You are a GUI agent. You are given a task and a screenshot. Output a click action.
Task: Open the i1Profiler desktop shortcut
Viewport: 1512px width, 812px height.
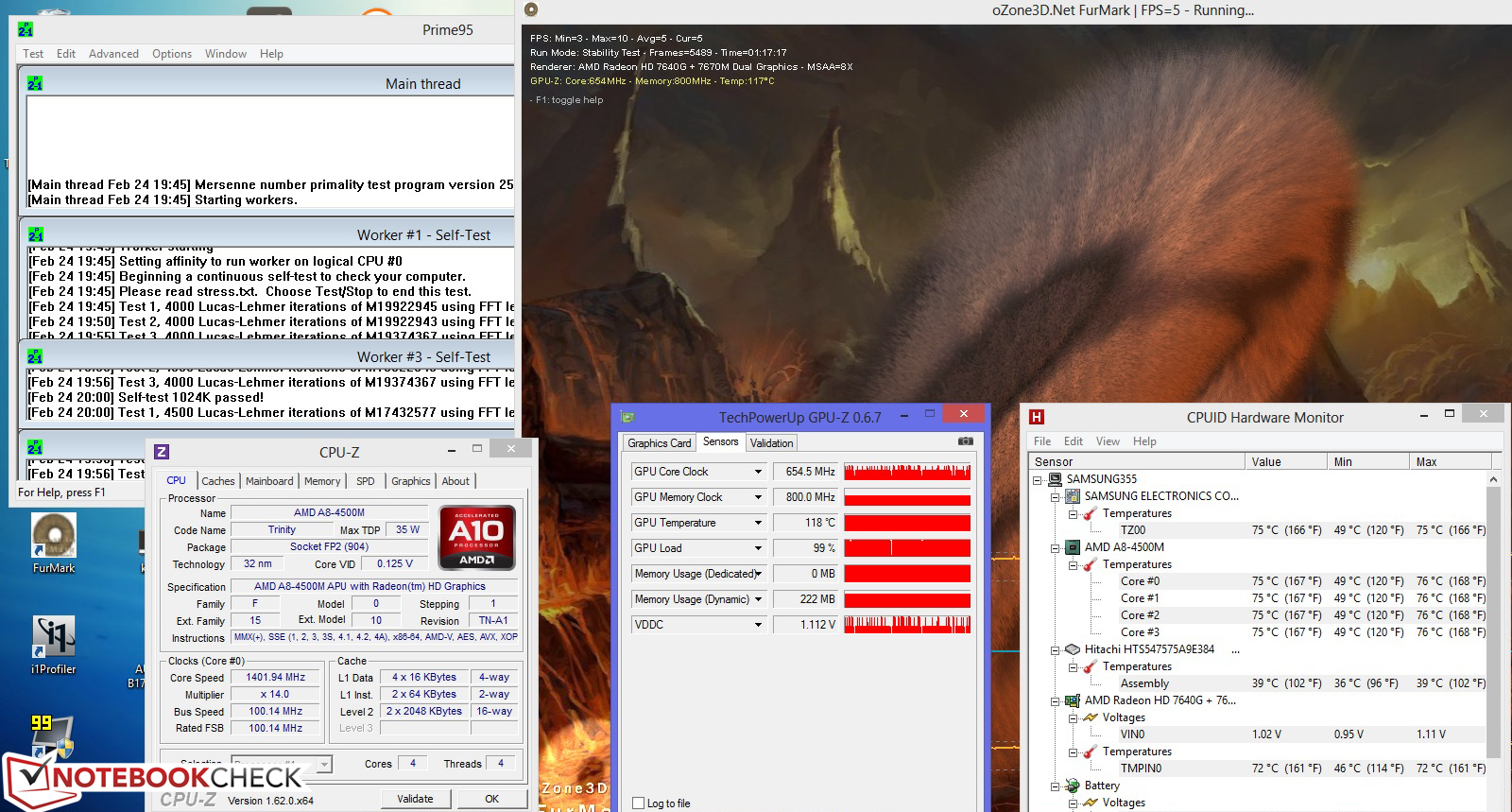pyautogui.click(x=54, y=643)
